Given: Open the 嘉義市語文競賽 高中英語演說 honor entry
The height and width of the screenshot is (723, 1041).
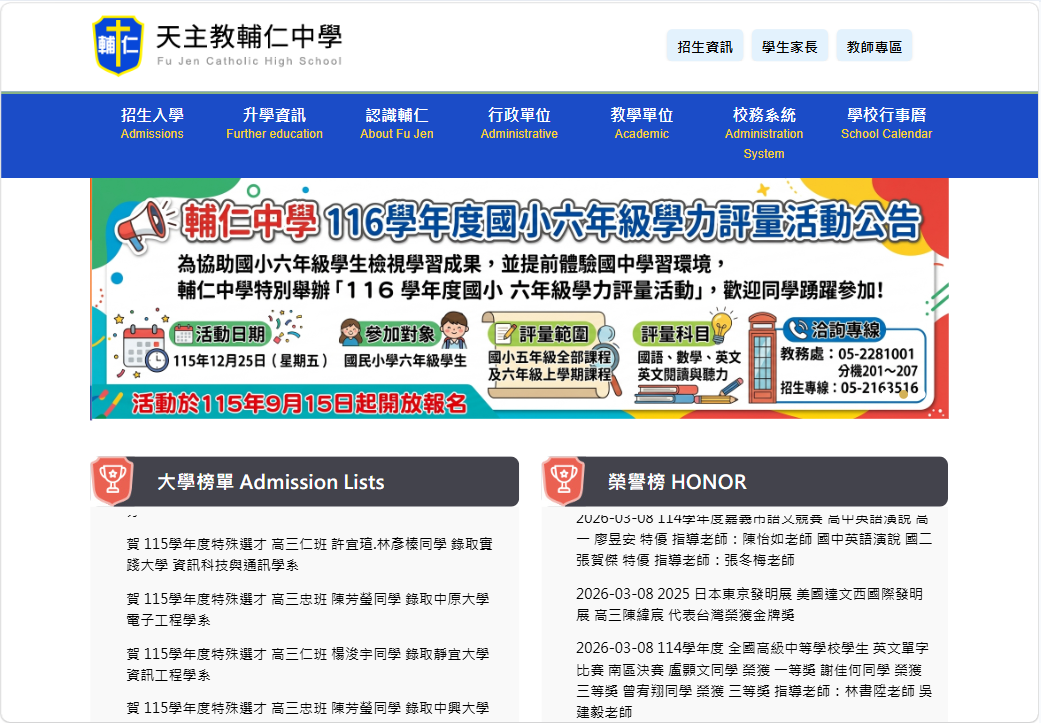Looking at the screenshot, I should (754, 539).
